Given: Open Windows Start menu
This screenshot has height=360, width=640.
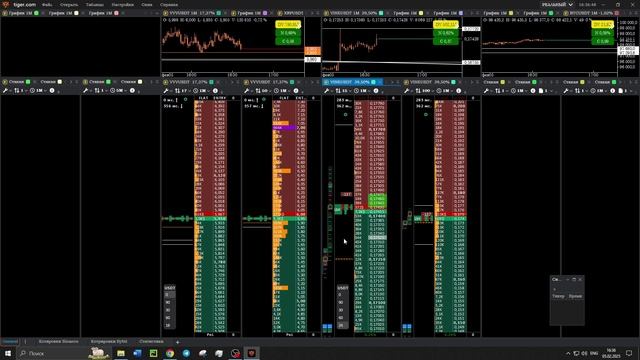Looking at the screenshot, I should (x=8, y=353).
